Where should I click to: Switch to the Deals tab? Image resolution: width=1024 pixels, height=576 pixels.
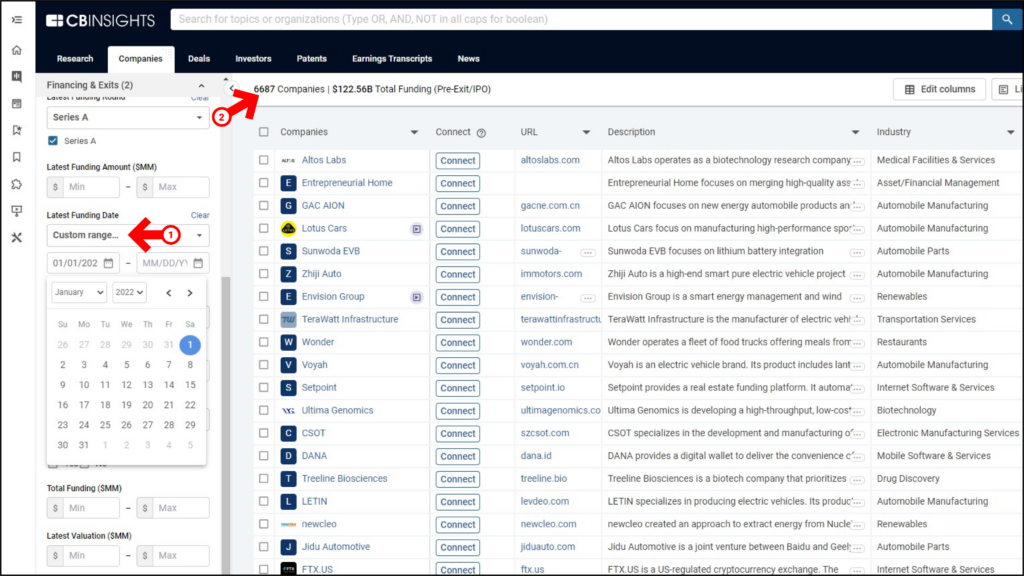pos(199,59)
